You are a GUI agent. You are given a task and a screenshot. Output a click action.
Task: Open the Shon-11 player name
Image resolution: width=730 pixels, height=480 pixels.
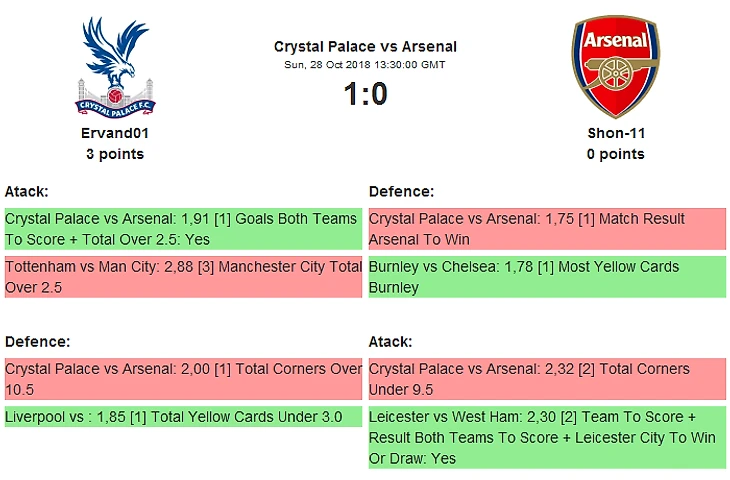(x=616, y=133)
